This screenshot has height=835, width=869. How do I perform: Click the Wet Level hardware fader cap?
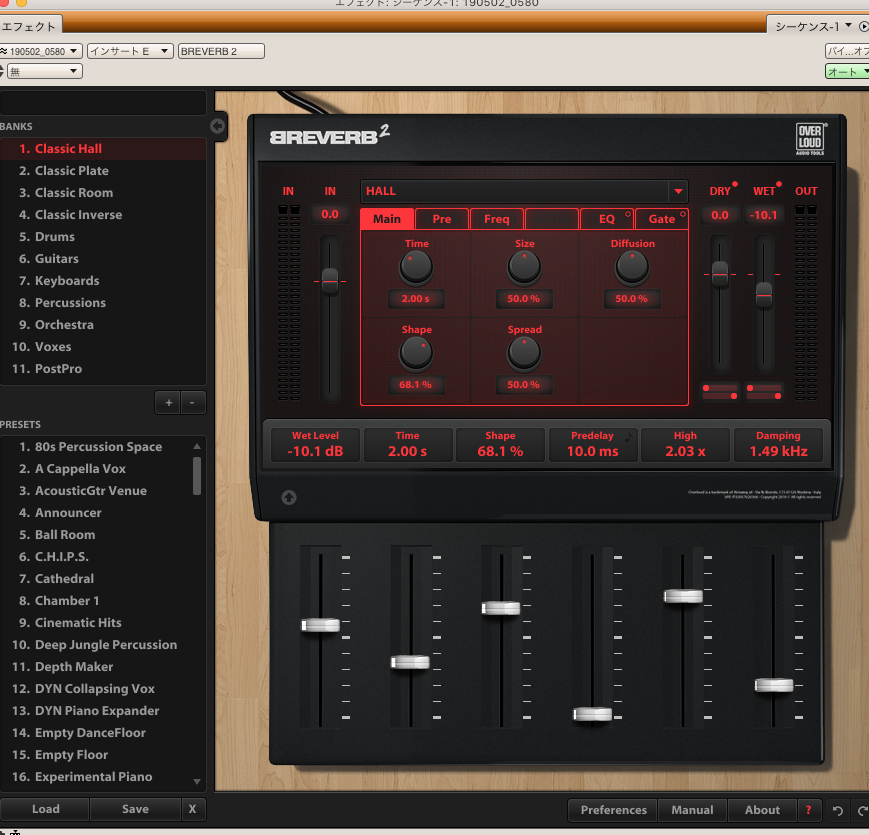pyautogui.click(x=320, y=625)
